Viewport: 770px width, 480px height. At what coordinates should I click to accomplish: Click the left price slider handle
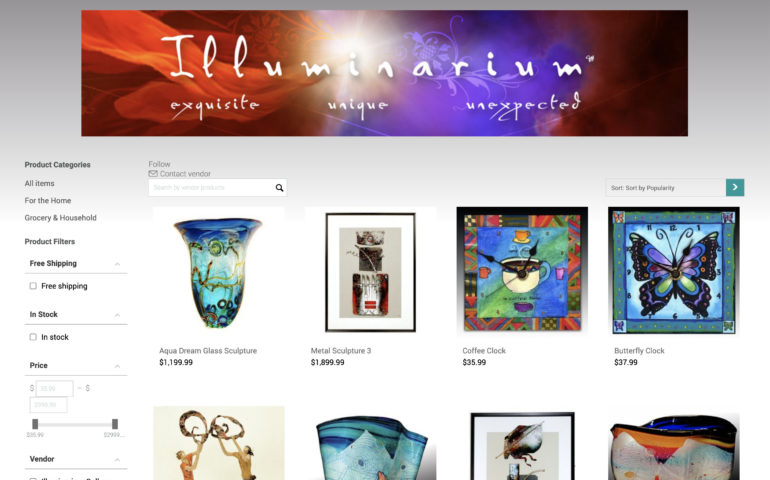tap(35, 424)
